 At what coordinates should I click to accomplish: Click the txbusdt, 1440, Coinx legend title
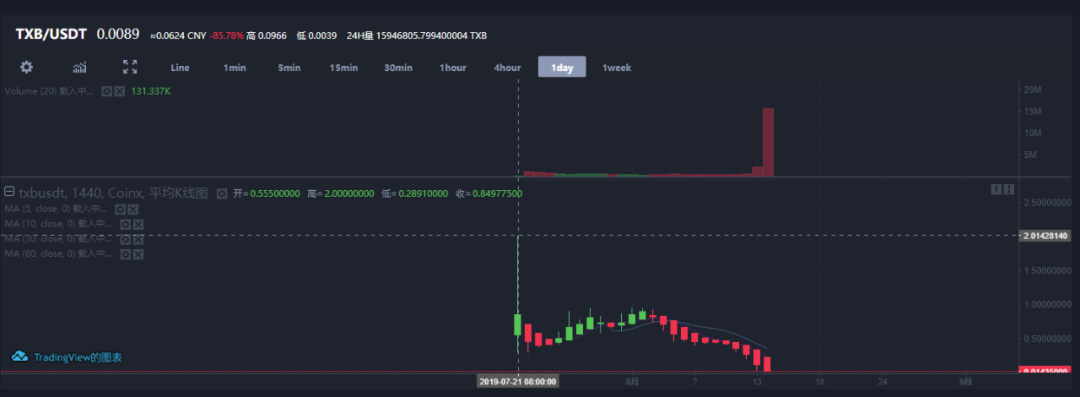tap(114, 194)
